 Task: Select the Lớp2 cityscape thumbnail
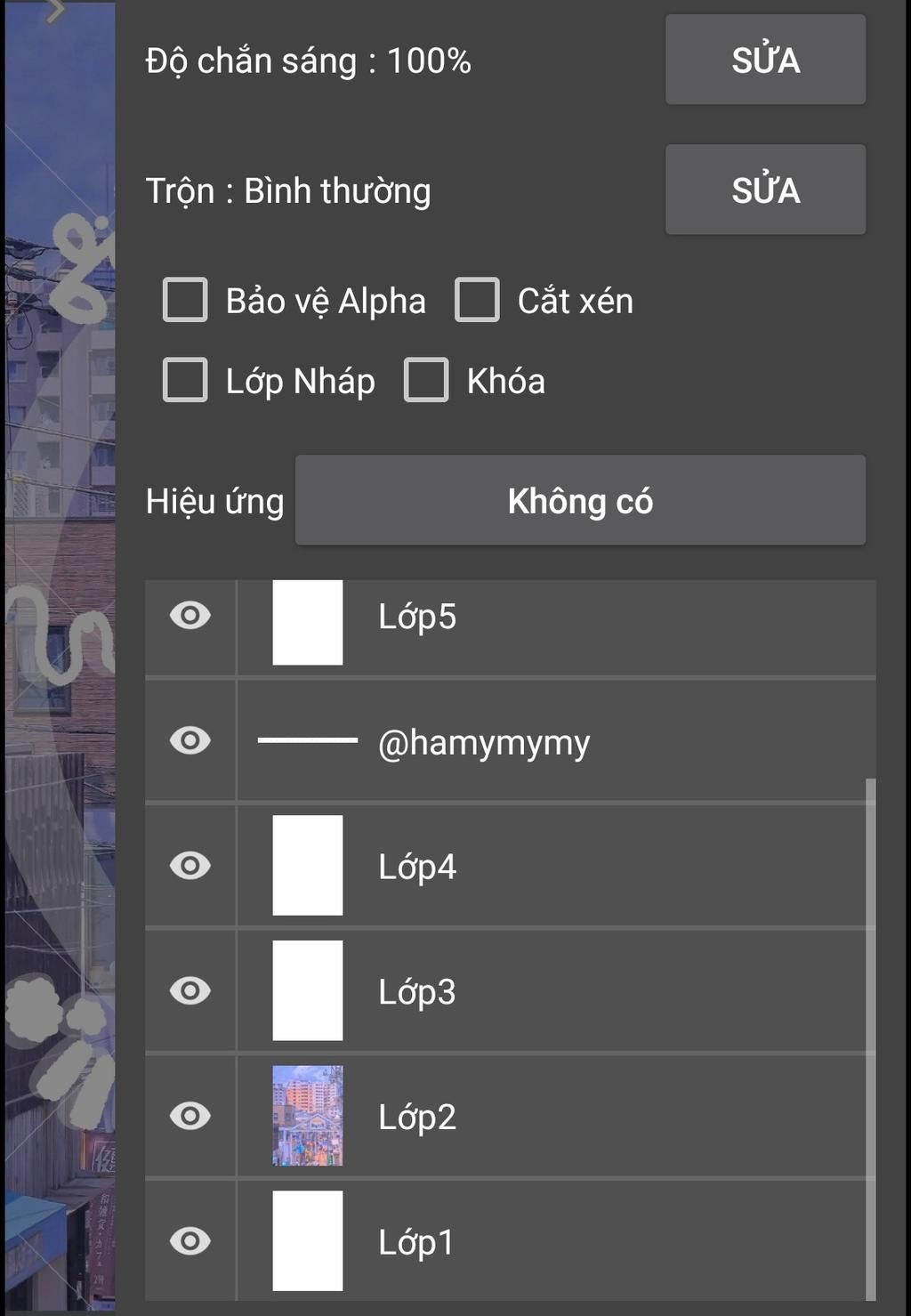307,1116
